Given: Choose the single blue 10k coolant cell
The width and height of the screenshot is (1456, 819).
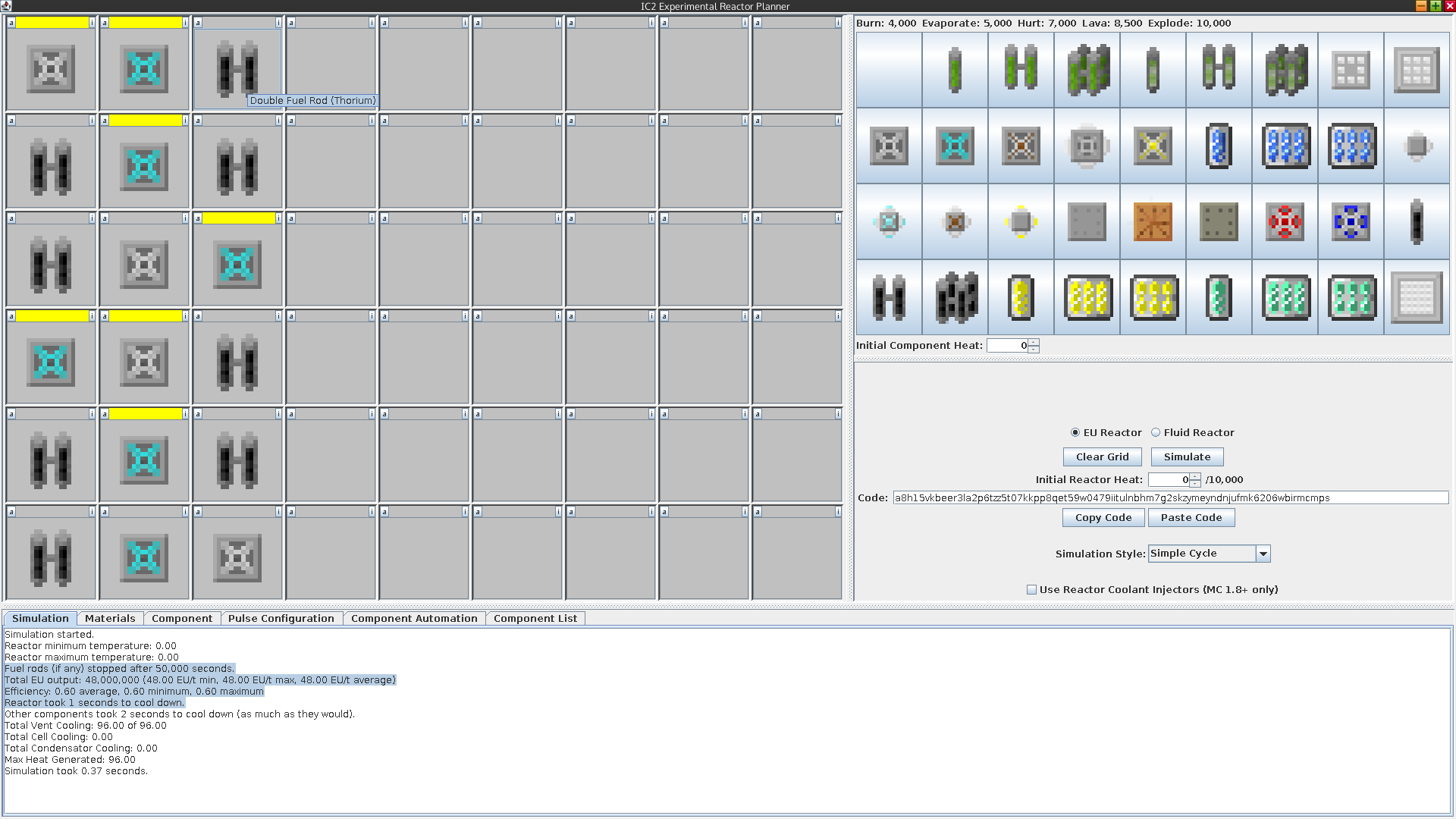Looking at the screenshot, I should coord(1219,146).
